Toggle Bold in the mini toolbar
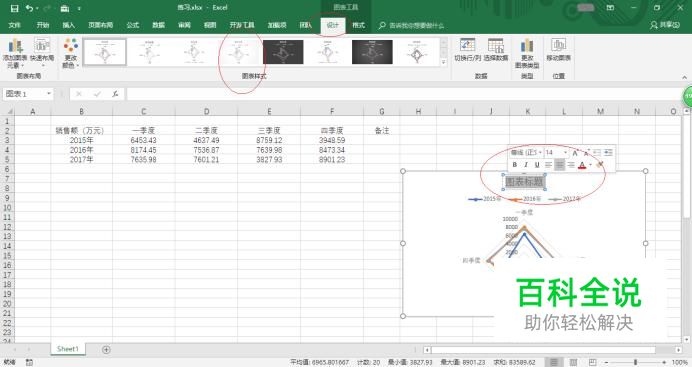 (515, 165)
